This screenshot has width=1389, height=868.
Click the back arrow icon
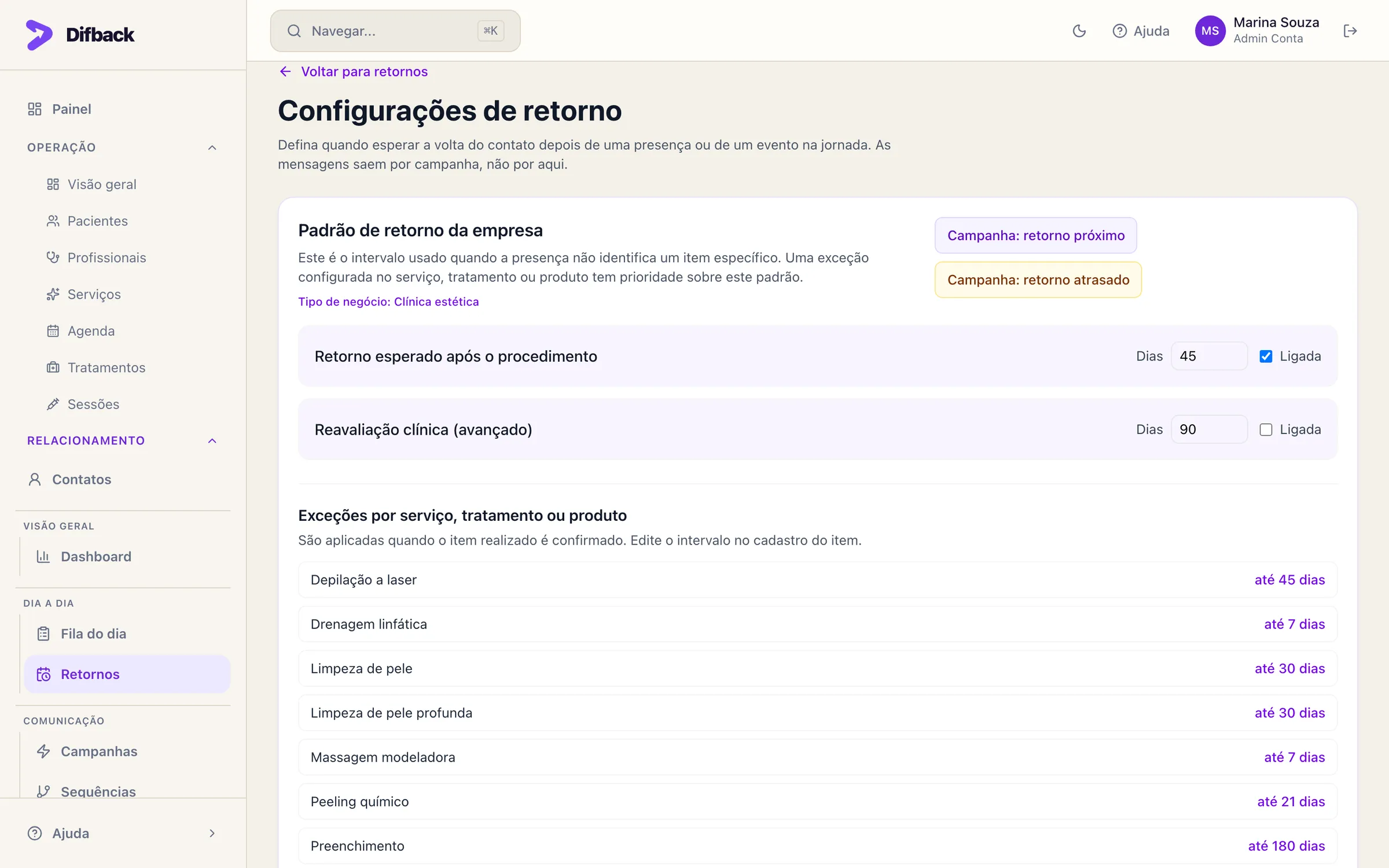pyautogui.click(x=285, y=71)
